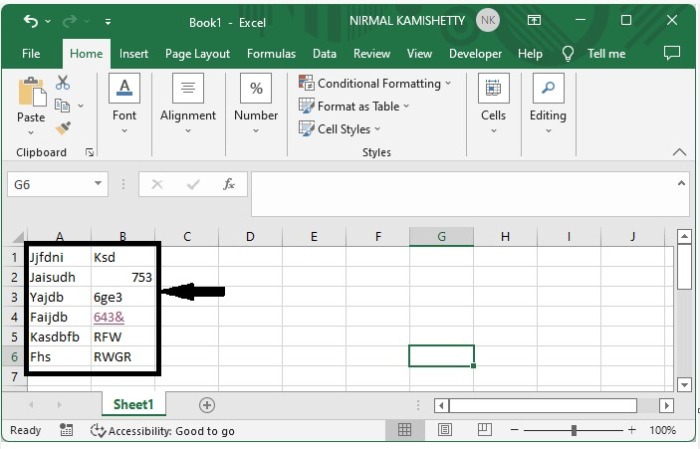Open Cell Styles menu
700x449 pixels.
[x=340, y=129]
